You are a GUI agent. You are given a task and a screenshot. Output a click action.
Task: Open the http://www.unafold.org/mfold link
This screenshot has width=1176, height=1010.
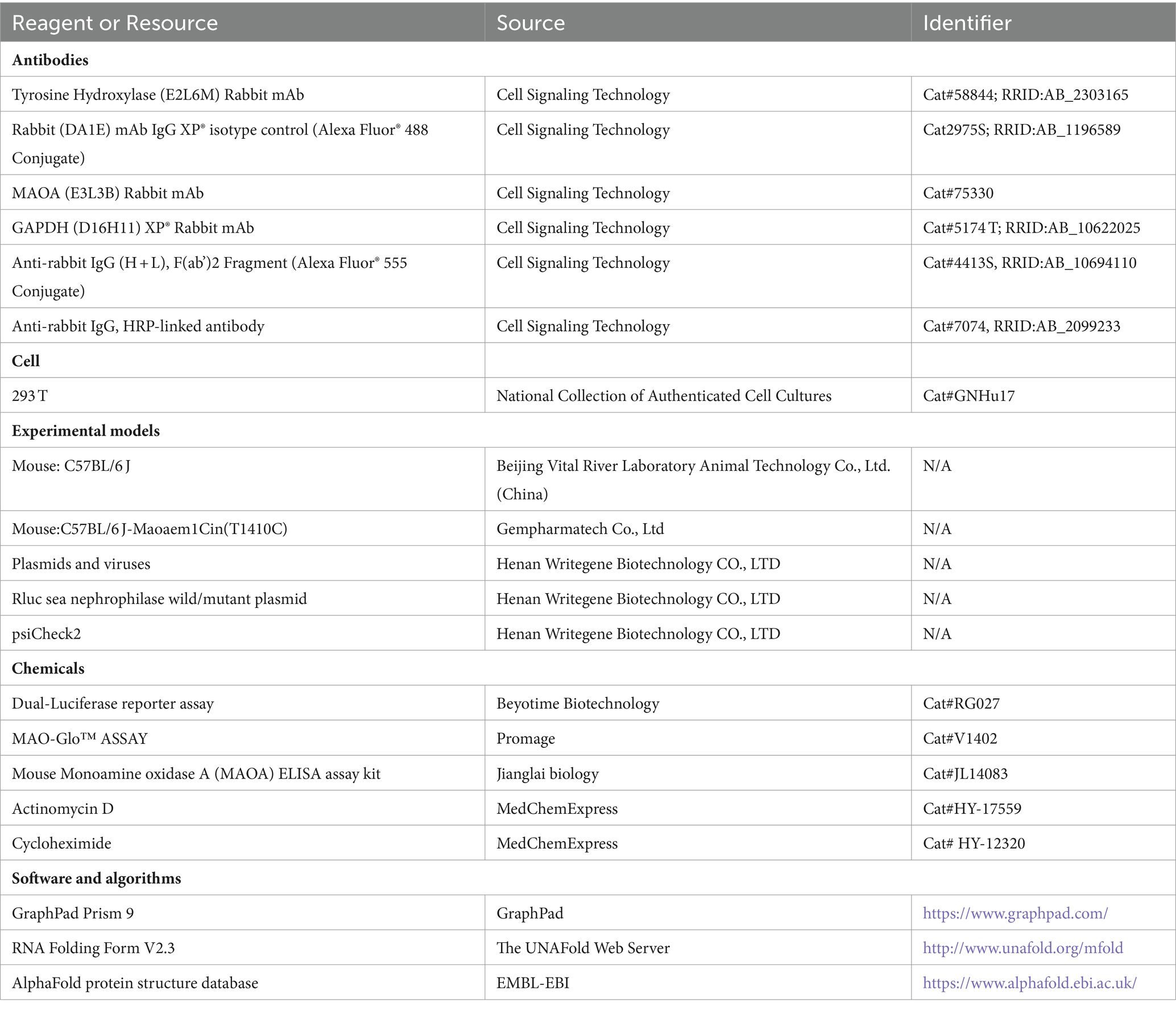(x=1022, y=948)
